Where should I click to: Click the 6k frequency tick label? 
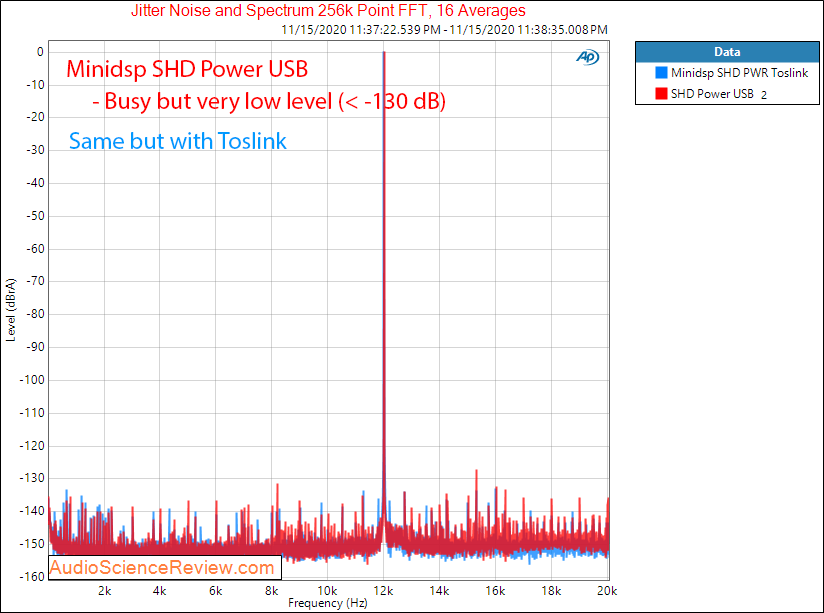pyautogui.click(x=215, y=591)
